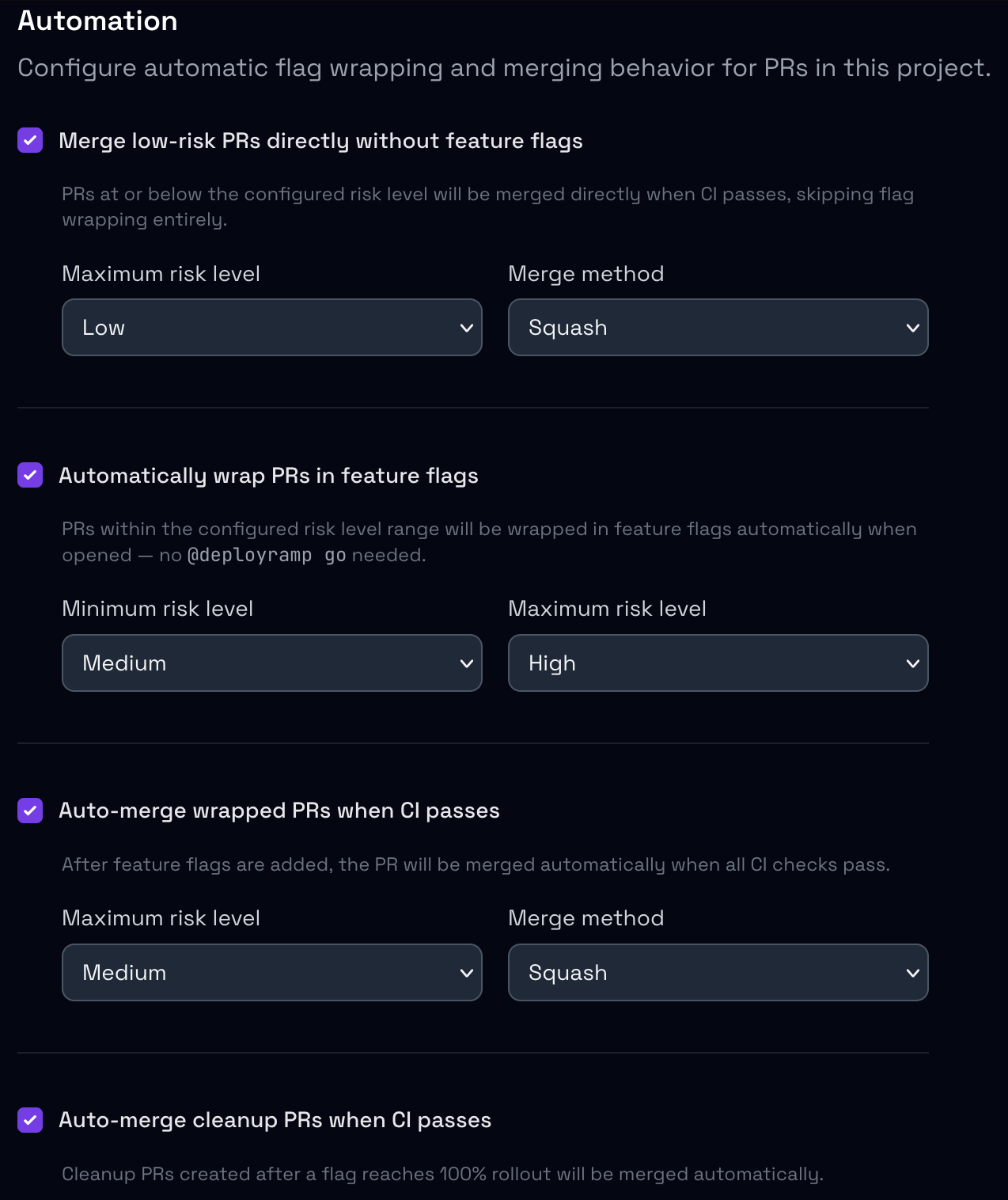1008x1200 pixels.
Task: Click the "Minimum risk level" field label
Action: point(157,609)
